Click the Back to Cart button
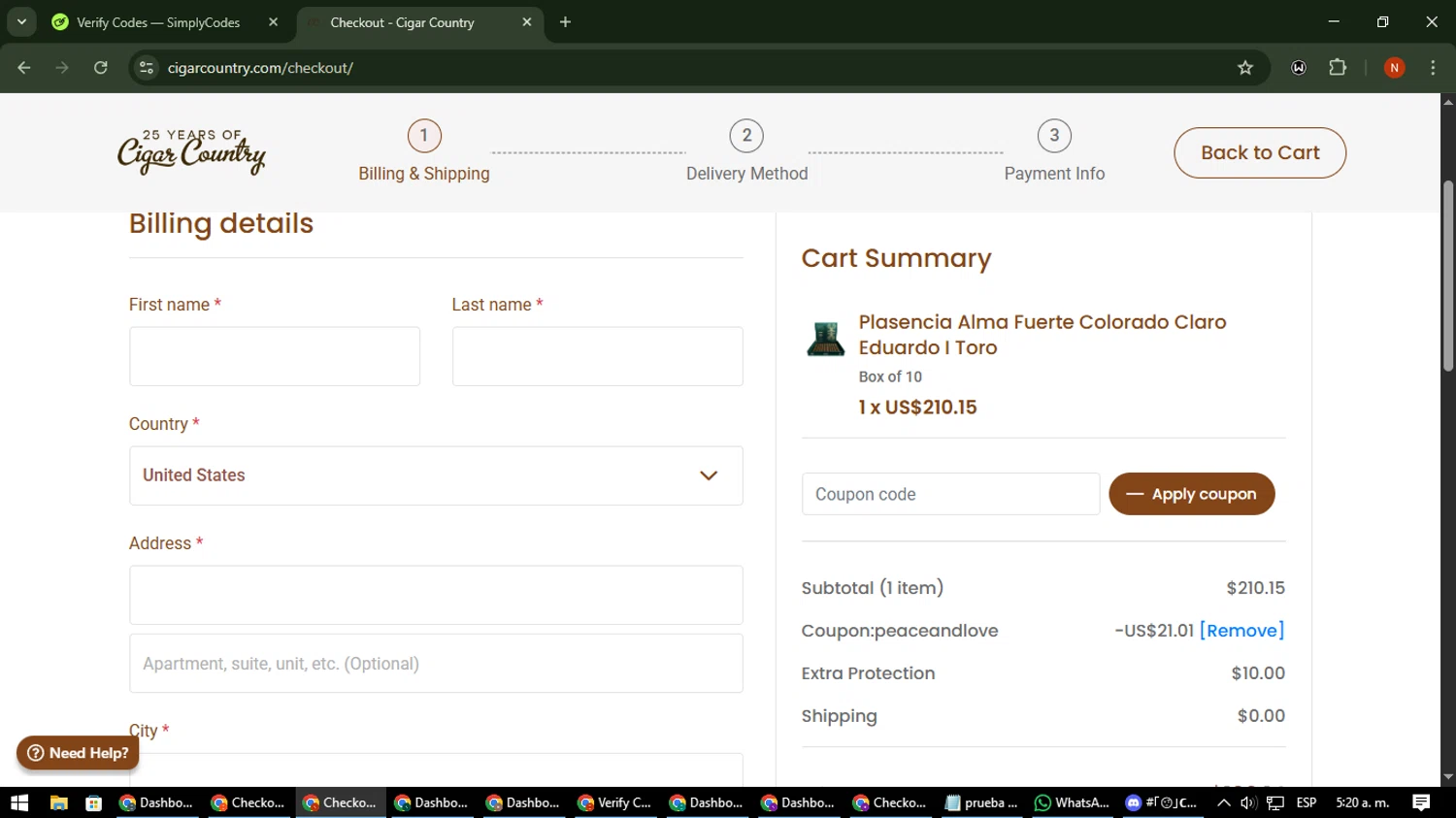 coord(1260,152)
